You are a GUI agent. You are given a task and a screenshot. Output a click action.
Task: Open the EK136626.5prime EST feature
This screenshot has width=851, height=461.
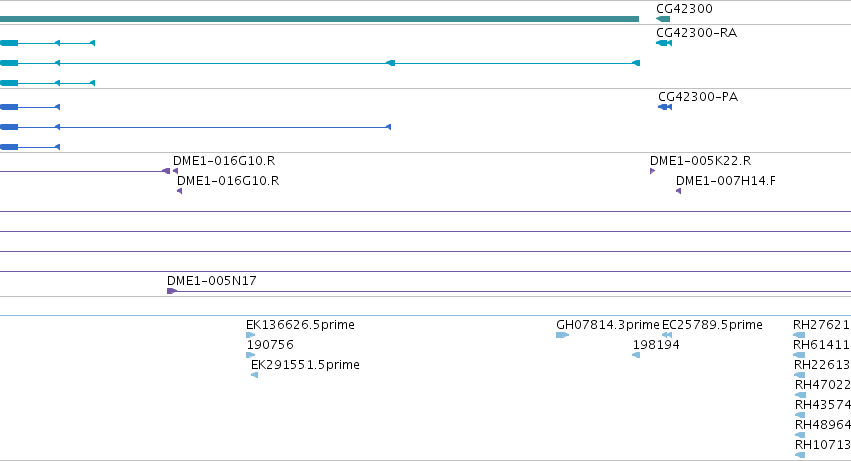pyautogui.click(x=250, y=335)
